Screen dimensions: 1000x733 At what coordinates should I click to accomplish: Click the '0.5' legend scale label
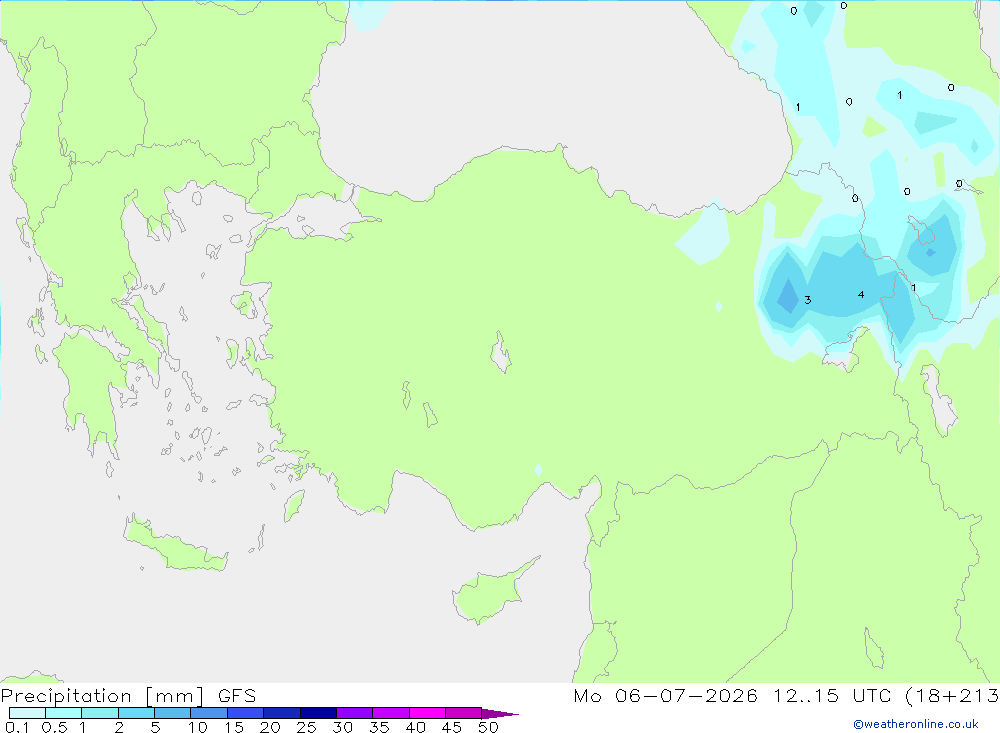coord(54,727)
